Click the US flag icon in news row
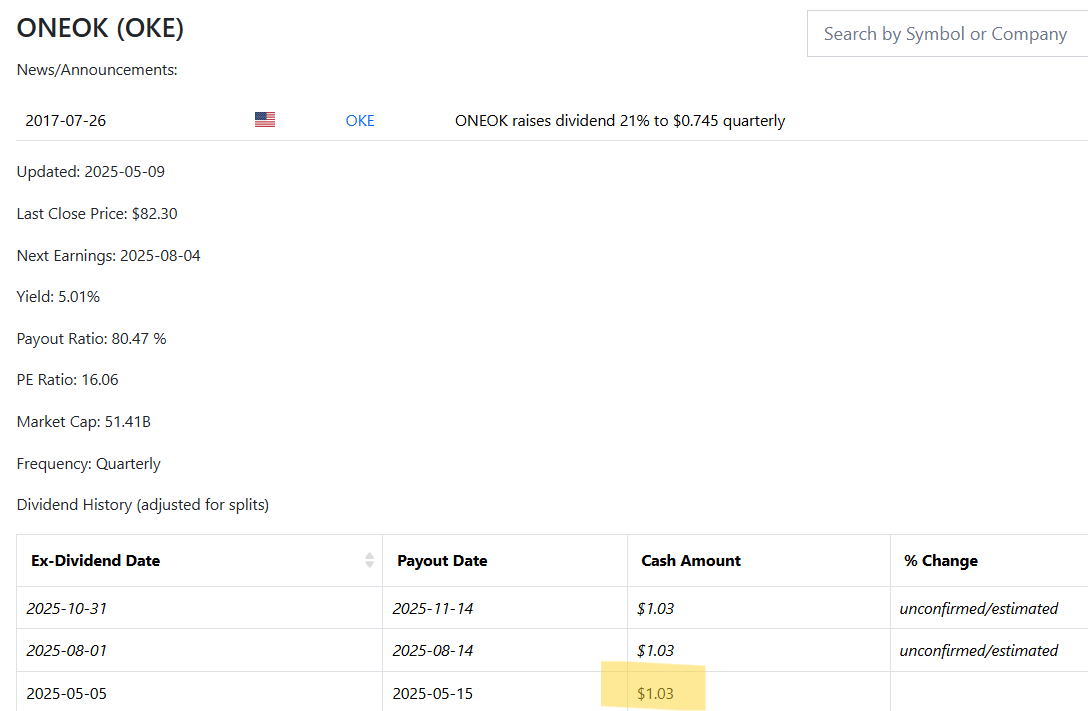This screenshot has width=1088, height=711. [265, 120]
